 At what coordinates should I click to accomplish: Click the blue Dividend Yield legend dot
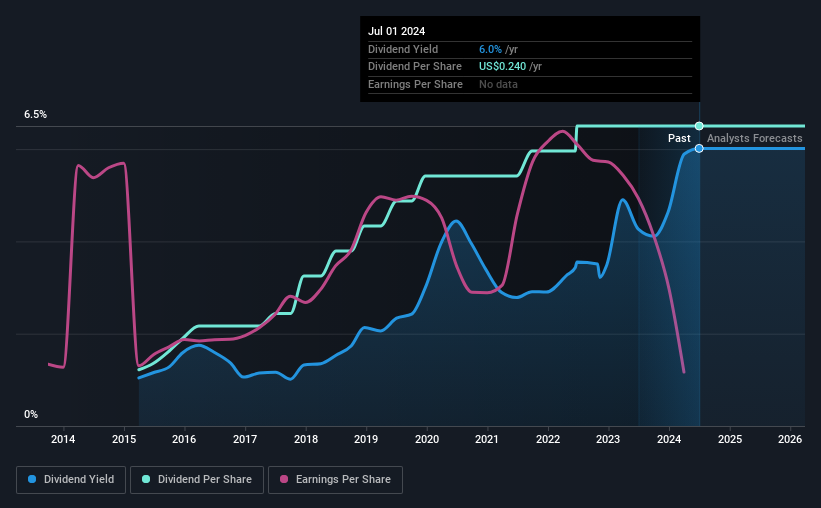click(x=32, y=479)
